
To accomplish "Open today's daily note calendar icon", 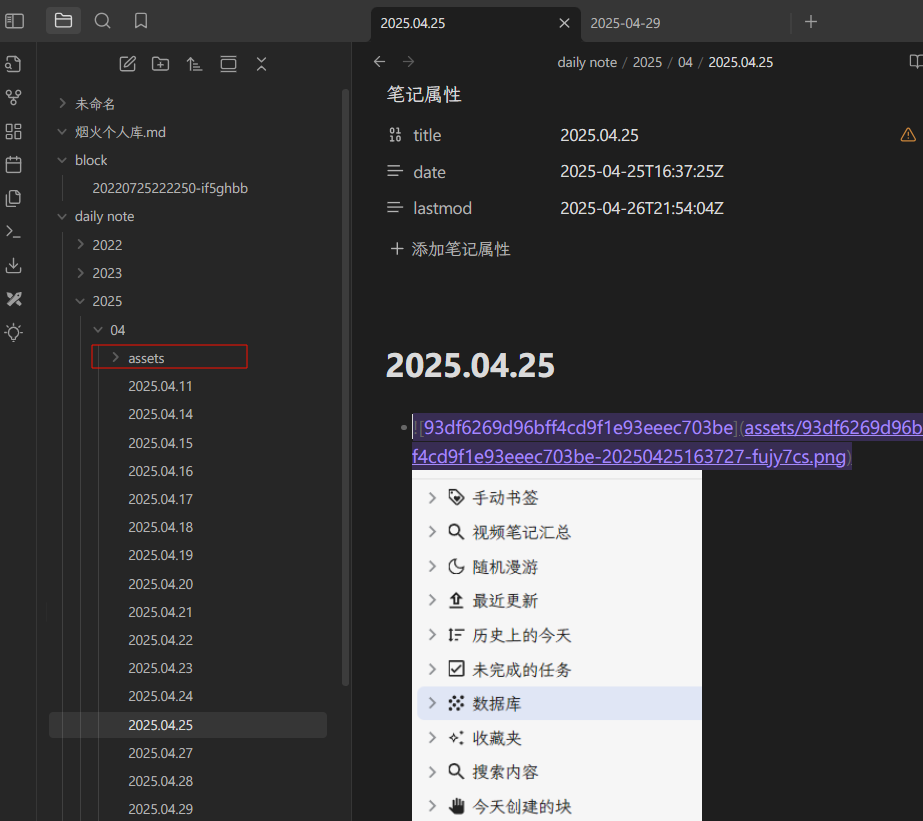I will pos(14,164).
